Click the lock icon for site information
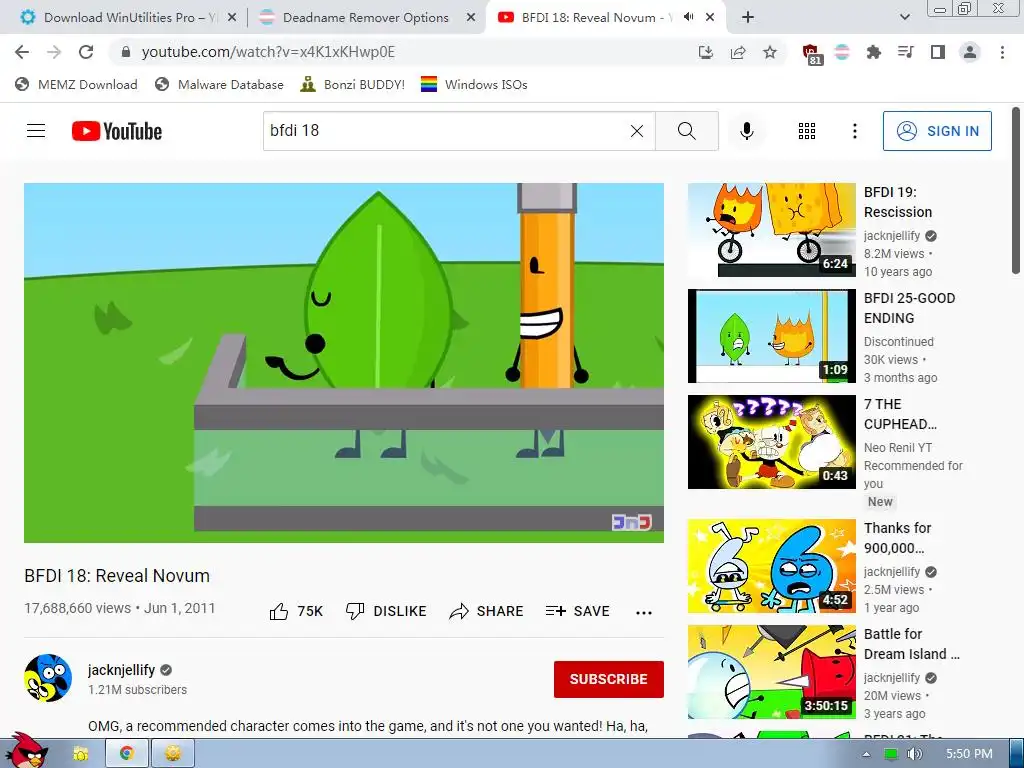1024x768 pixels. point(126,52)
